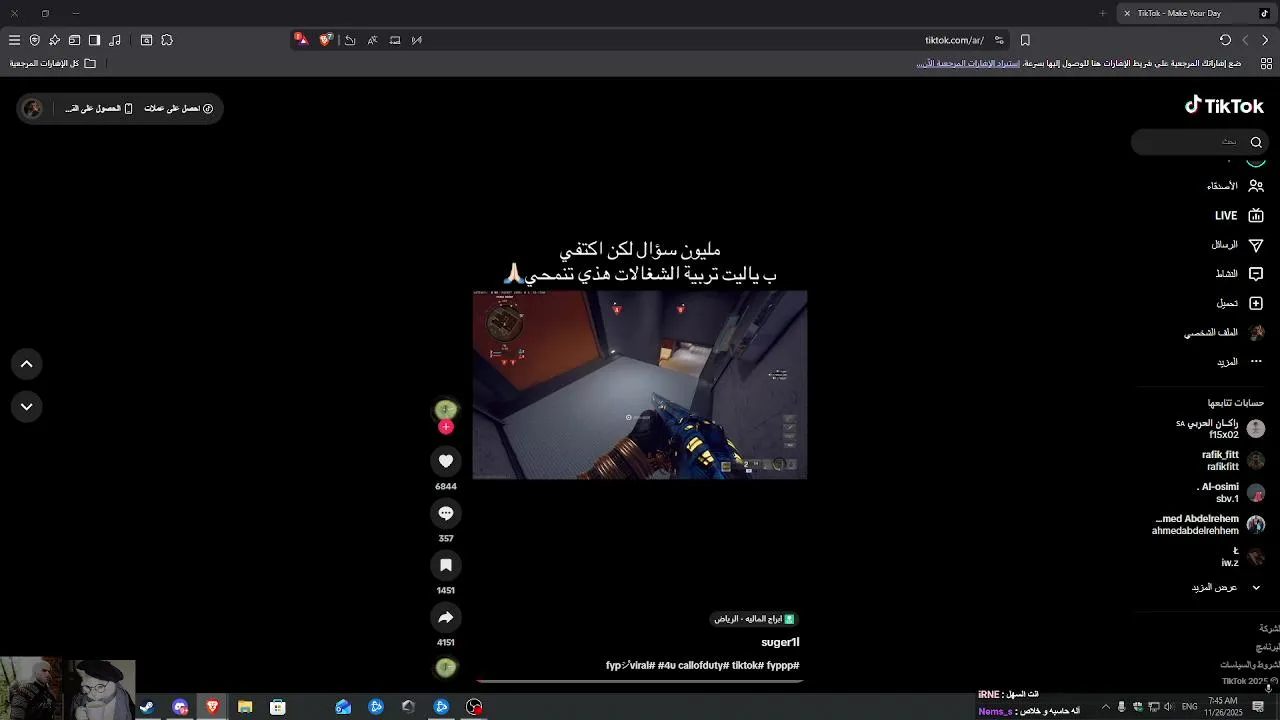Screen dimensions: 1280x720
Task: Bookmark this page using the bookmark icon
Action: pyautogui.click(x=1025, y=40)
